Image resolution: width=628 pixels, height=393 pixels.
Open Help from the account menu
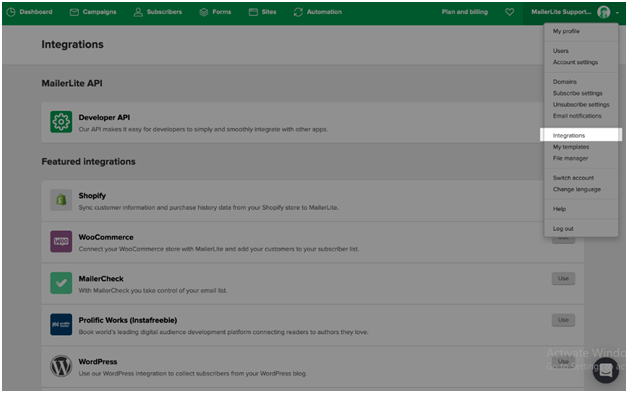pos(559,209)
